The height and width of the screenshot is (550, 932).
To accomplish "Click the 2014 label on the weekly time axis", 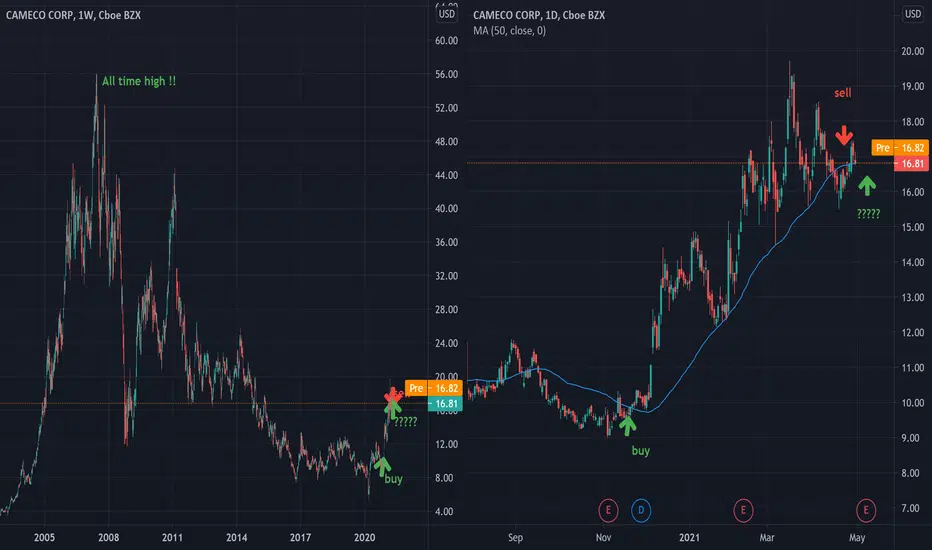I will pyautogui.click(x=237, y=538).
